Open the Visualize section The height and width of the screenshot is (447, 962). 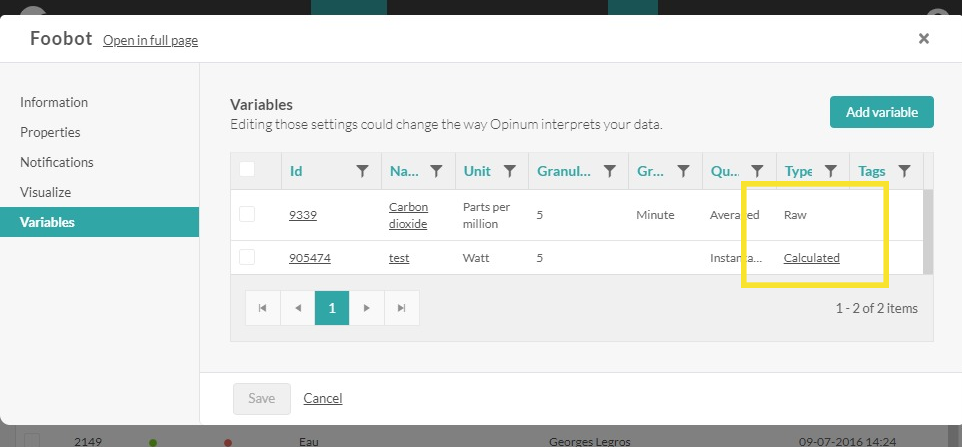(x=46, y=192)
